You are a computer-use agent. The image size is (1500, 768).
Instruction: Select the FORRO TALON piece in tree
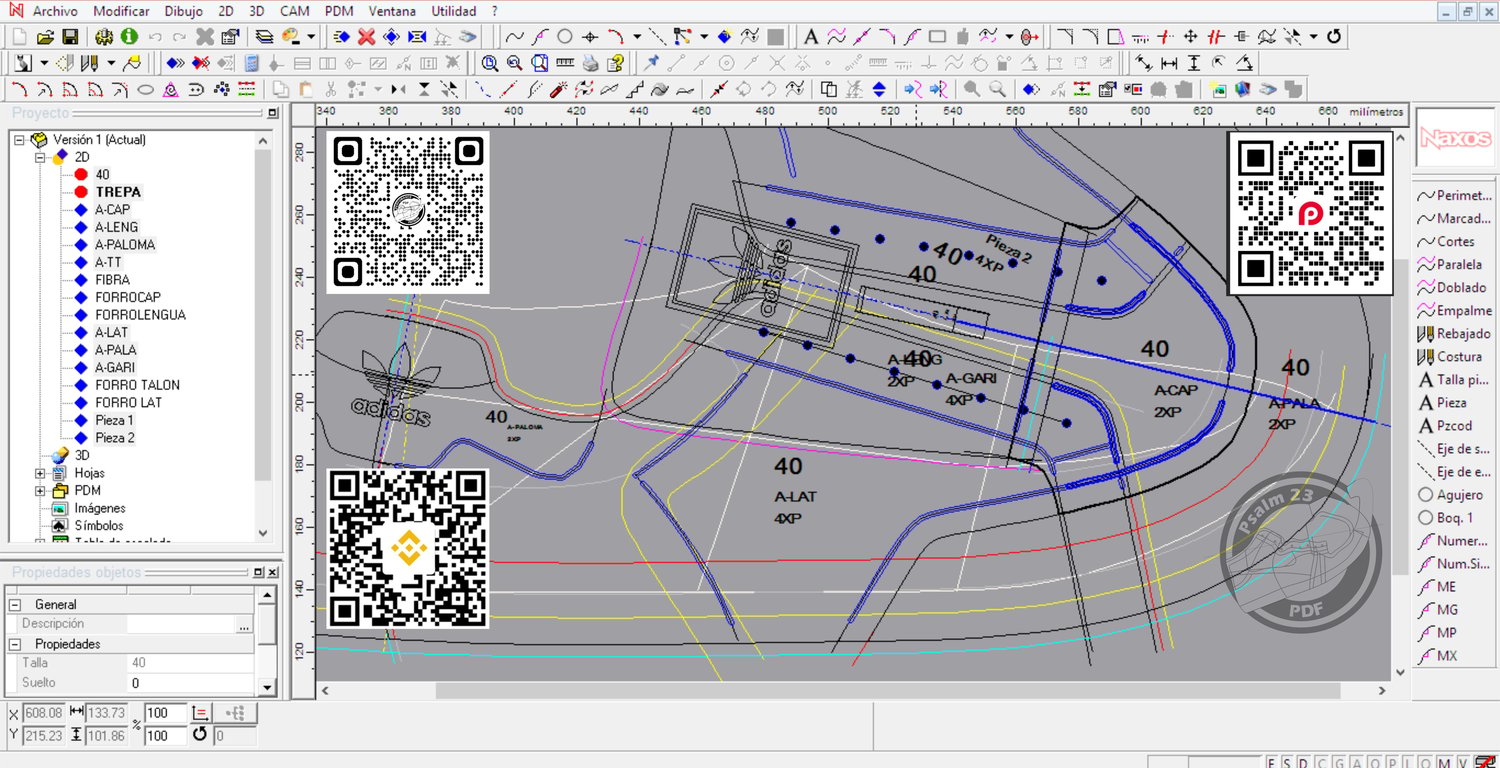(137, 384)
